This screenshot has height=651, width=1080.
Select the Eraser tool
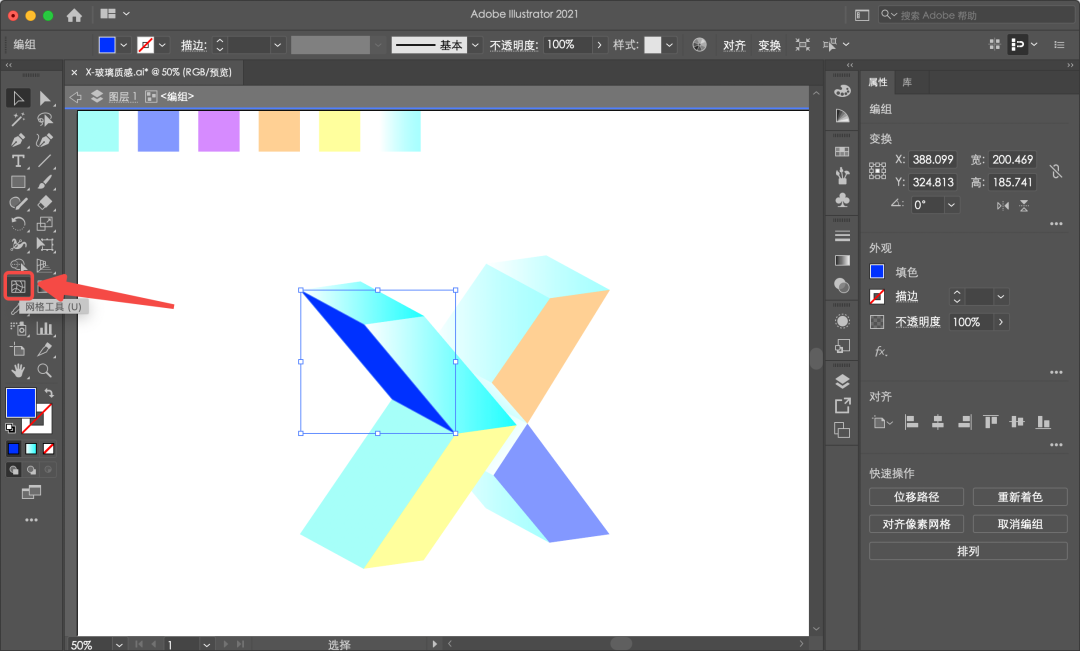click(x=45, y=203)
